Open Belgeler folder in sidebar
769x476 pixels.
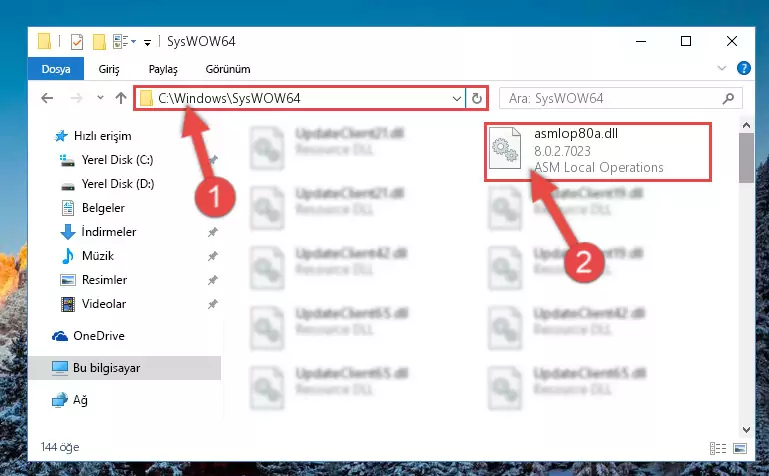pyautogui.click(x=103, y=208)
